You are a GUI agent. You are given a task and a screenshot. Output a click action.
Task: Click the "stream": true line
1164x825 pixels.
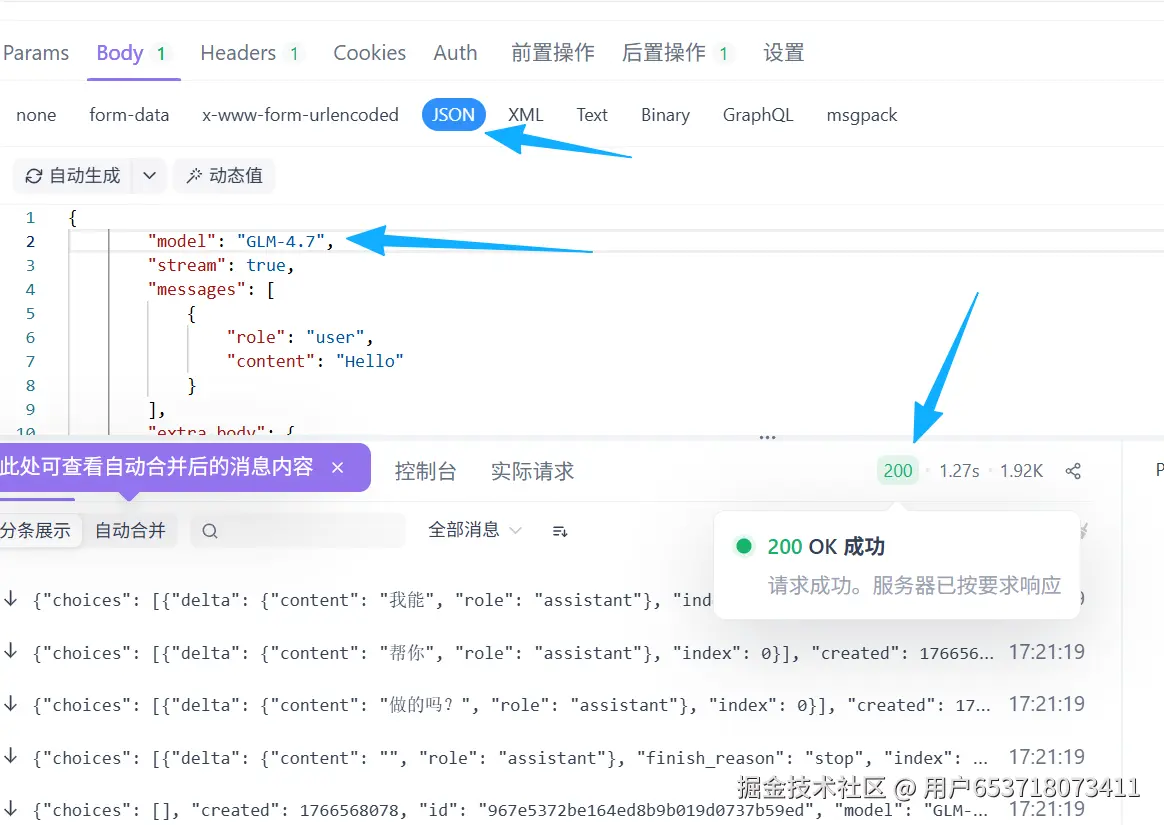(x=221, y=265)
